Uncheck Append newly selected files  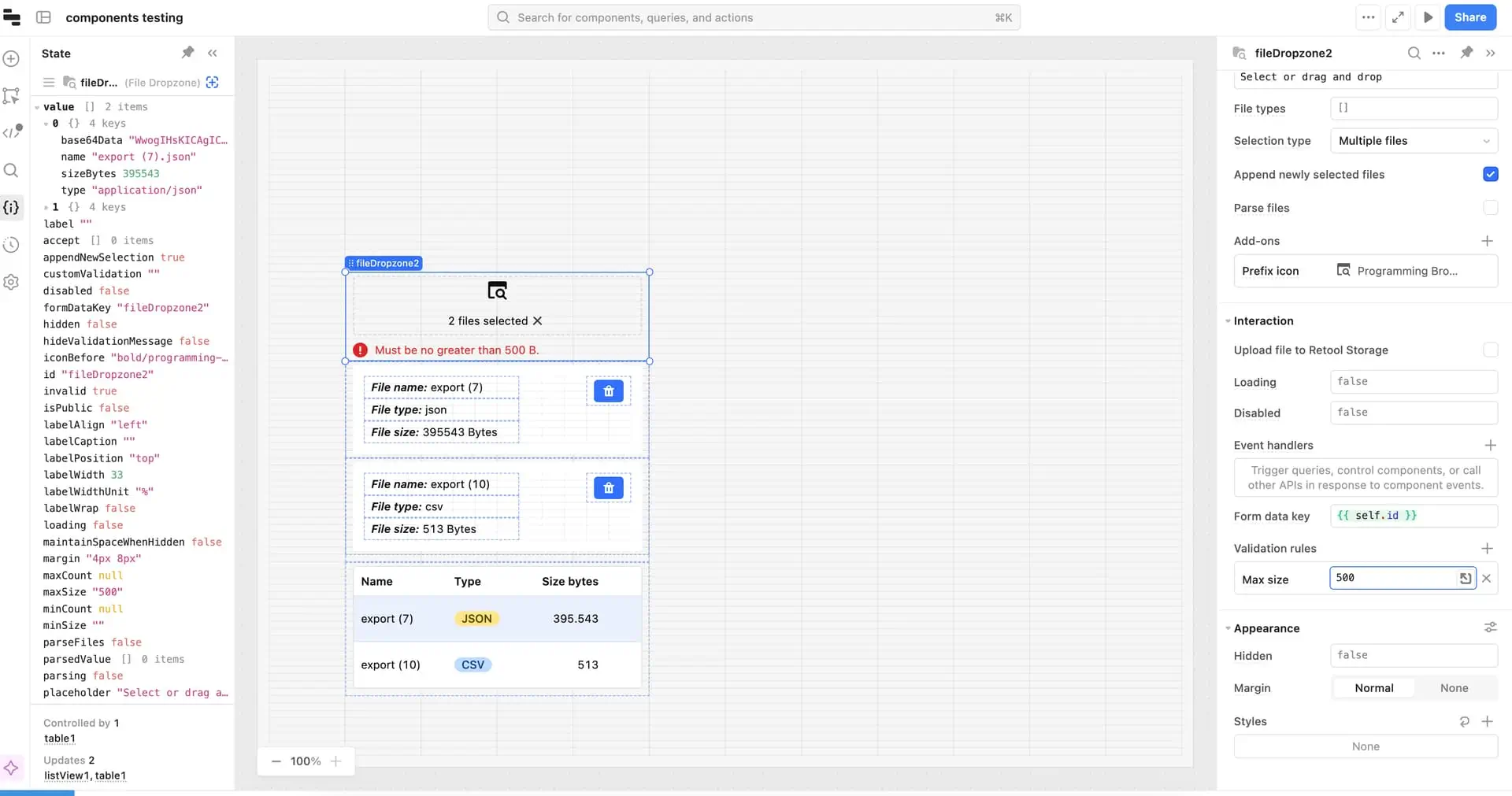tap(1491, 174)
